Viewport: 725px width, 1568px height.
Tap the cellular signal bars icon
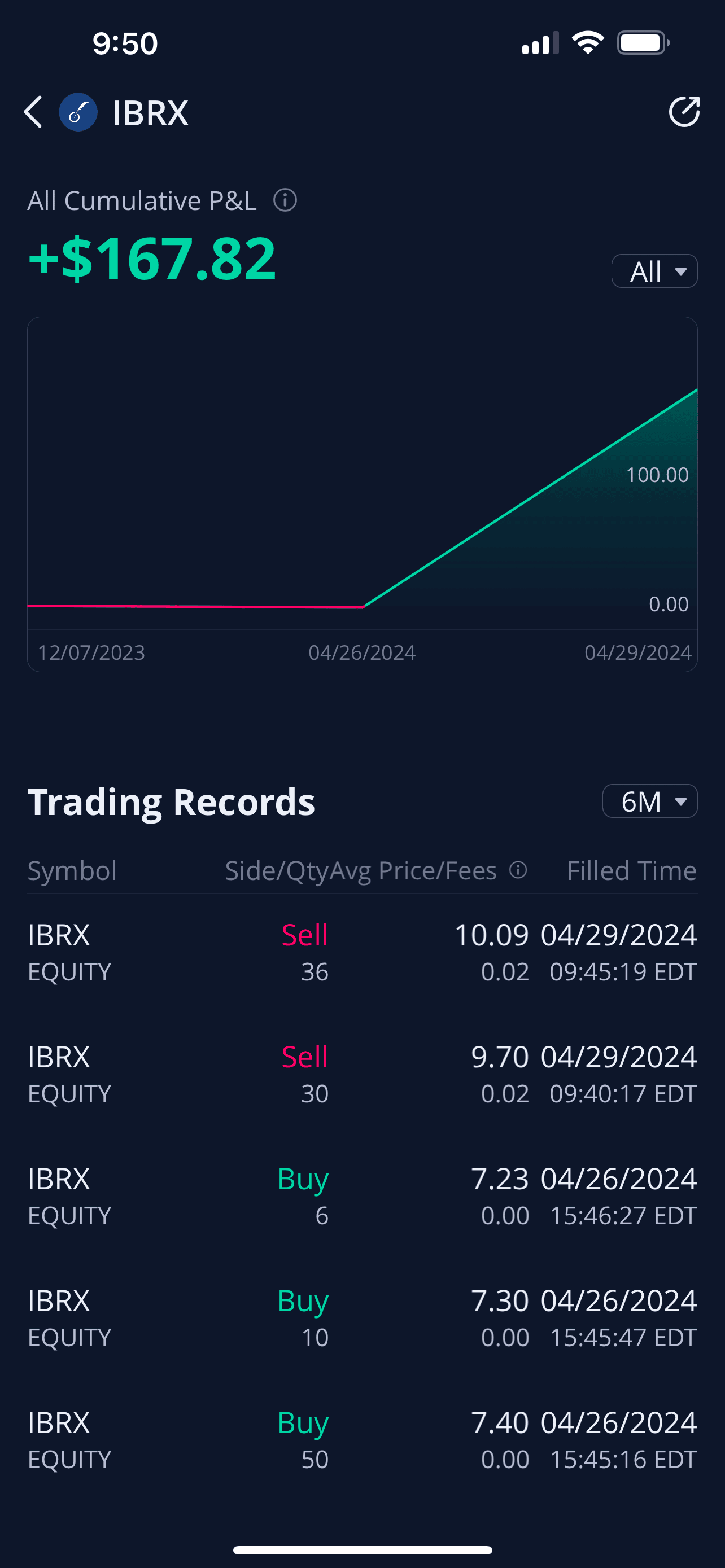point(540,44)
